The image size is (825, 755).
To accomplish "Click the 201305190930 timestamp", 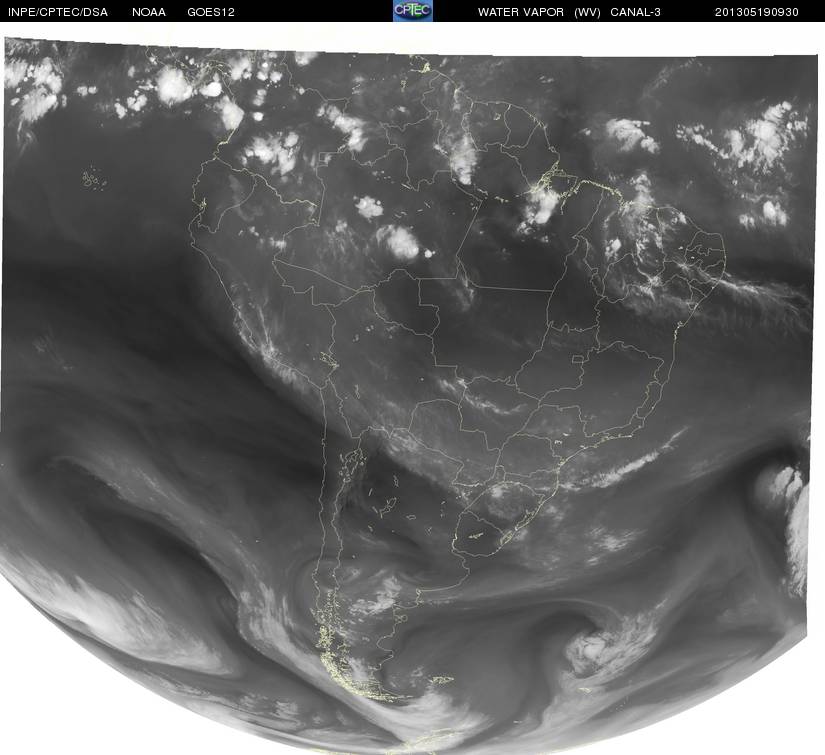I will [757, 12].
